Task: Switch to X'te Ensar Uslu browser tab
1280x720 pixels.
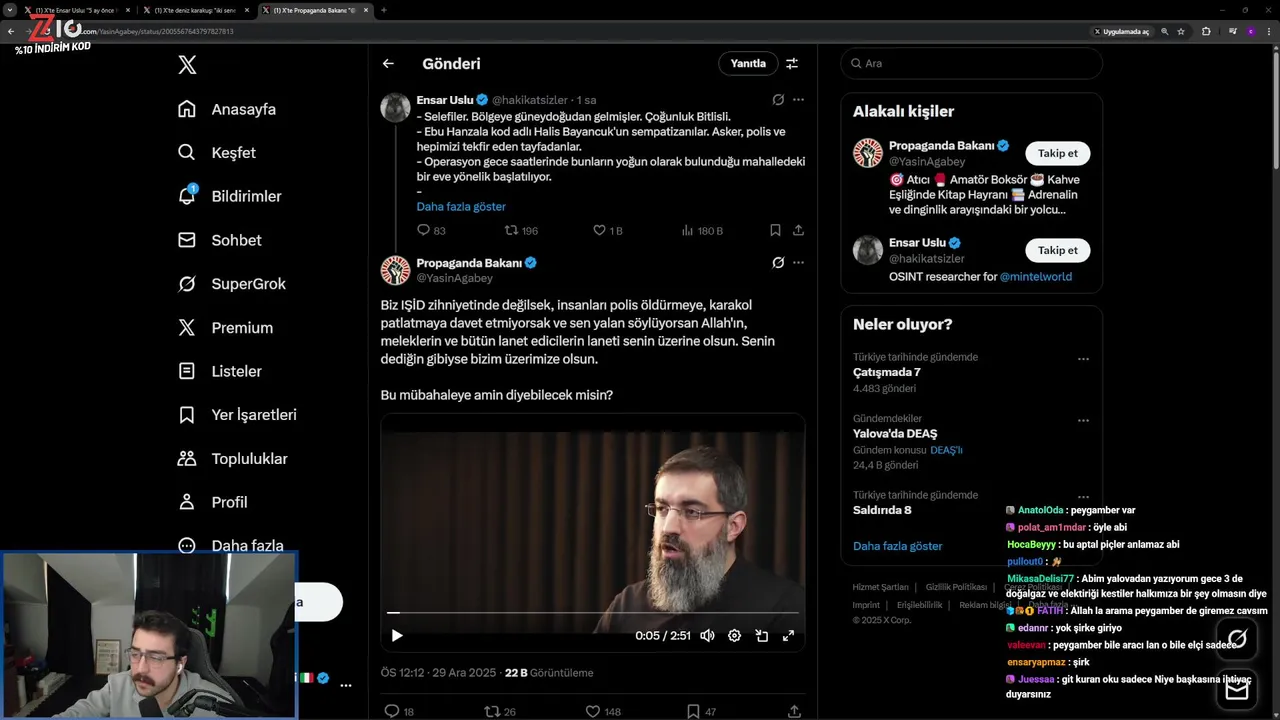Action: (x=76, y=10)
